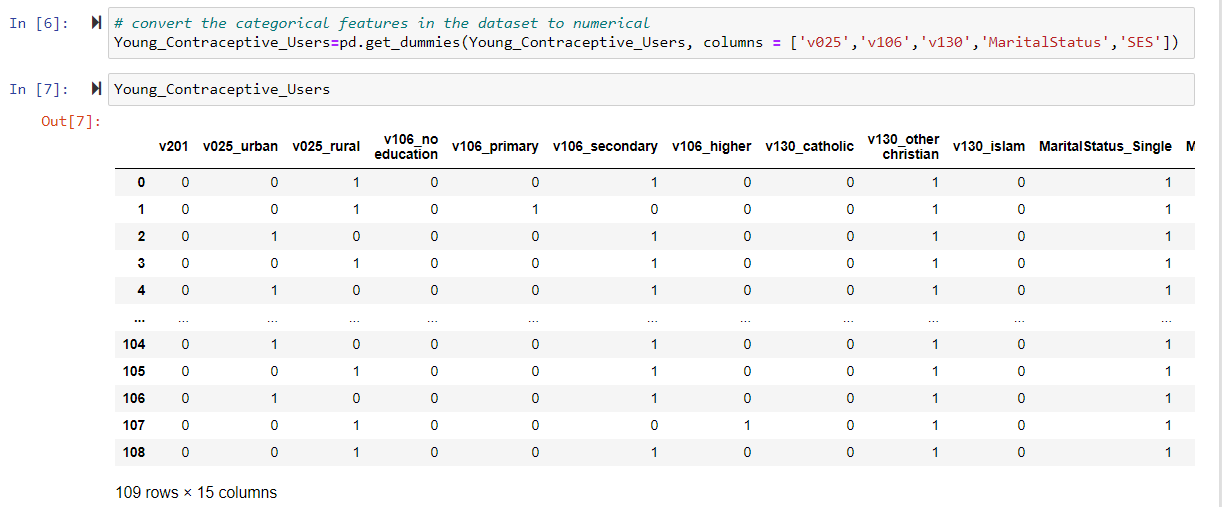The height and width of the screenshot is (507, 1222).
Task: Click v025_rural value in row 0
Action: click(x=355, y=183)
